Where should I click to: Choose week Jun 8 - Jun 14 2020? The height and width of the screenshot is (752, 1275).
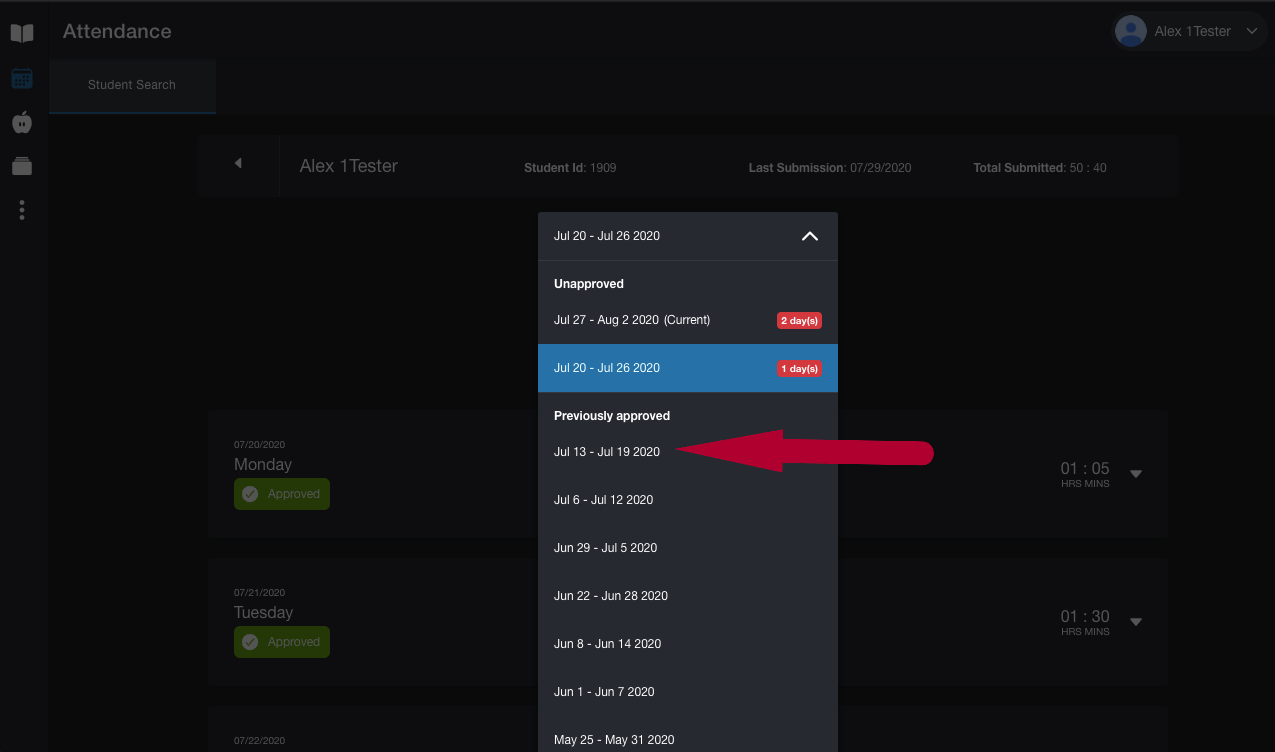(688, 644)
